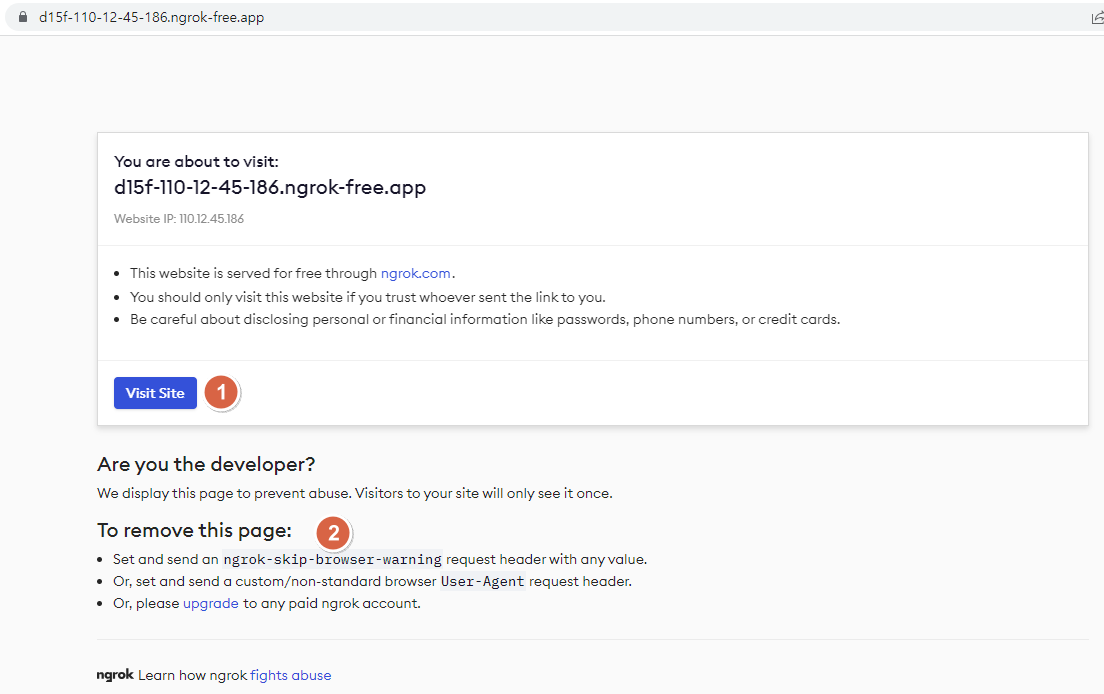Click the Website IP: 110.12.45.186 text
This screenshot has width=1104, height=694.
179,219
